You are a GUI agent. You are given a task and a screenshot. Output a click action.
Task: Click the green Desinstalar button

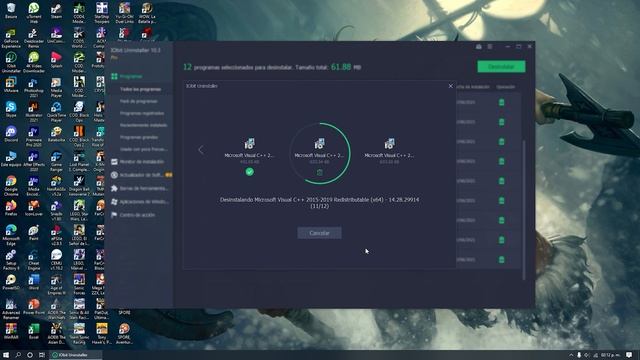tap(501, 67)
